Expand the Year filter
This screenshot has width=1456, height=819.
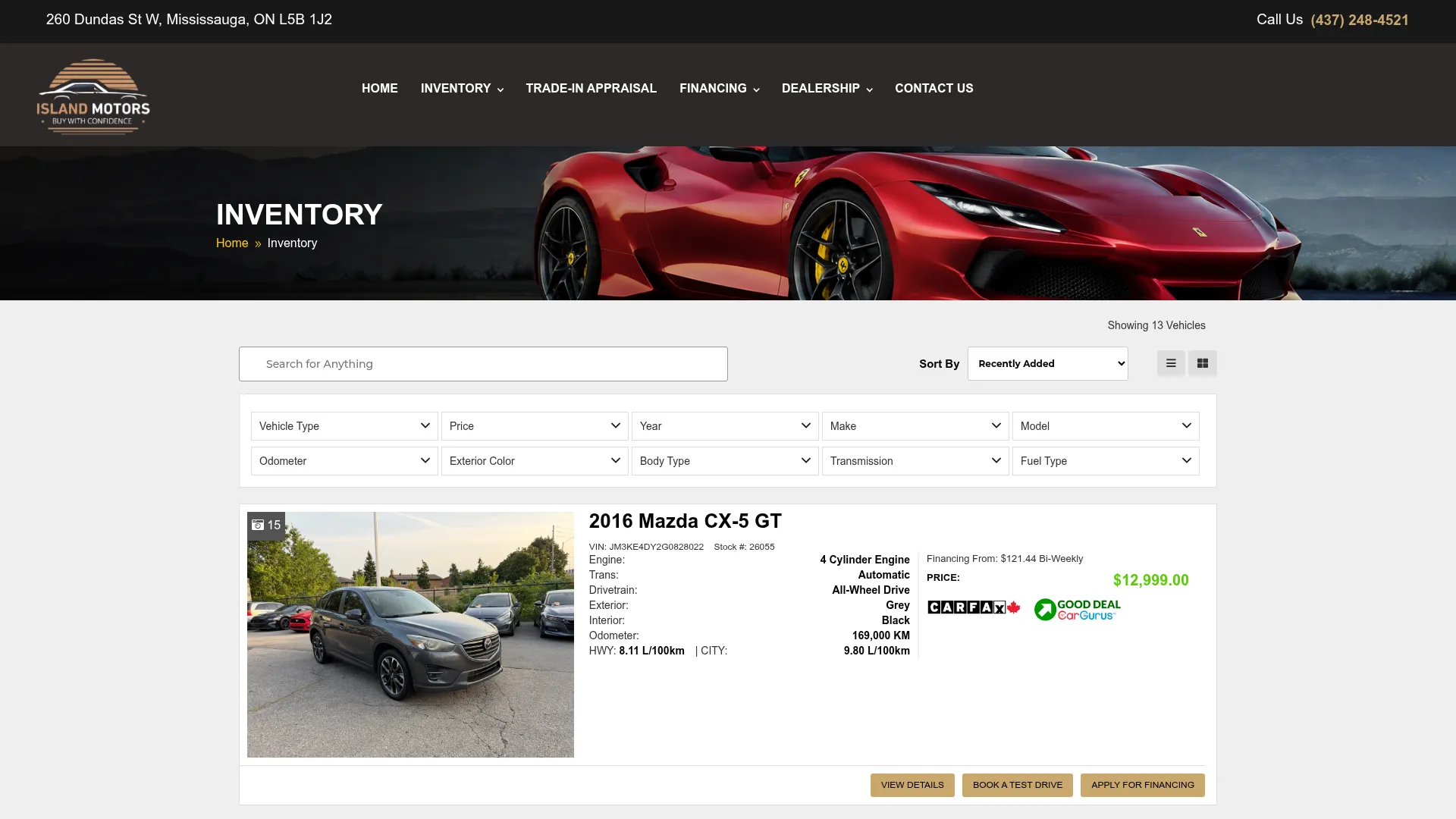click(x=725, y=426)
